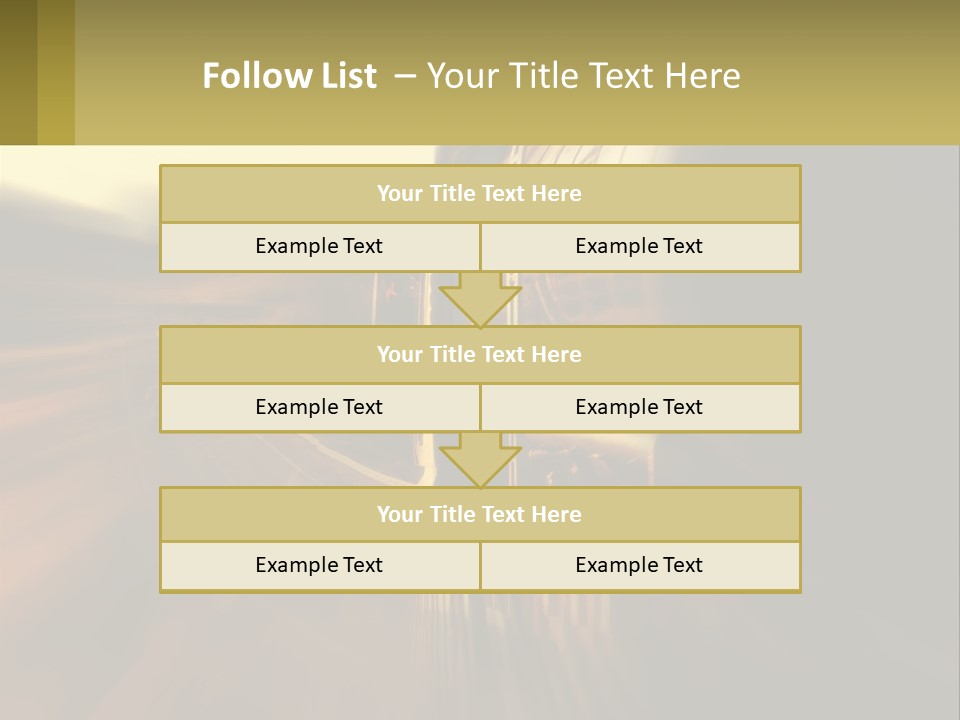Click the background area below the bottom box
Viewport: 960px width, 720px height.
coord(480,655)
